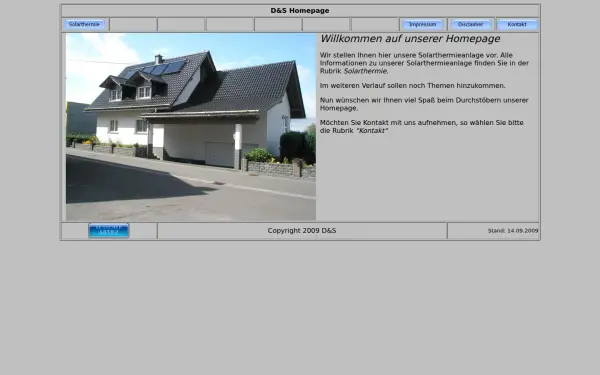Click the 'D&S Homepage' title text

click(300, 11)
